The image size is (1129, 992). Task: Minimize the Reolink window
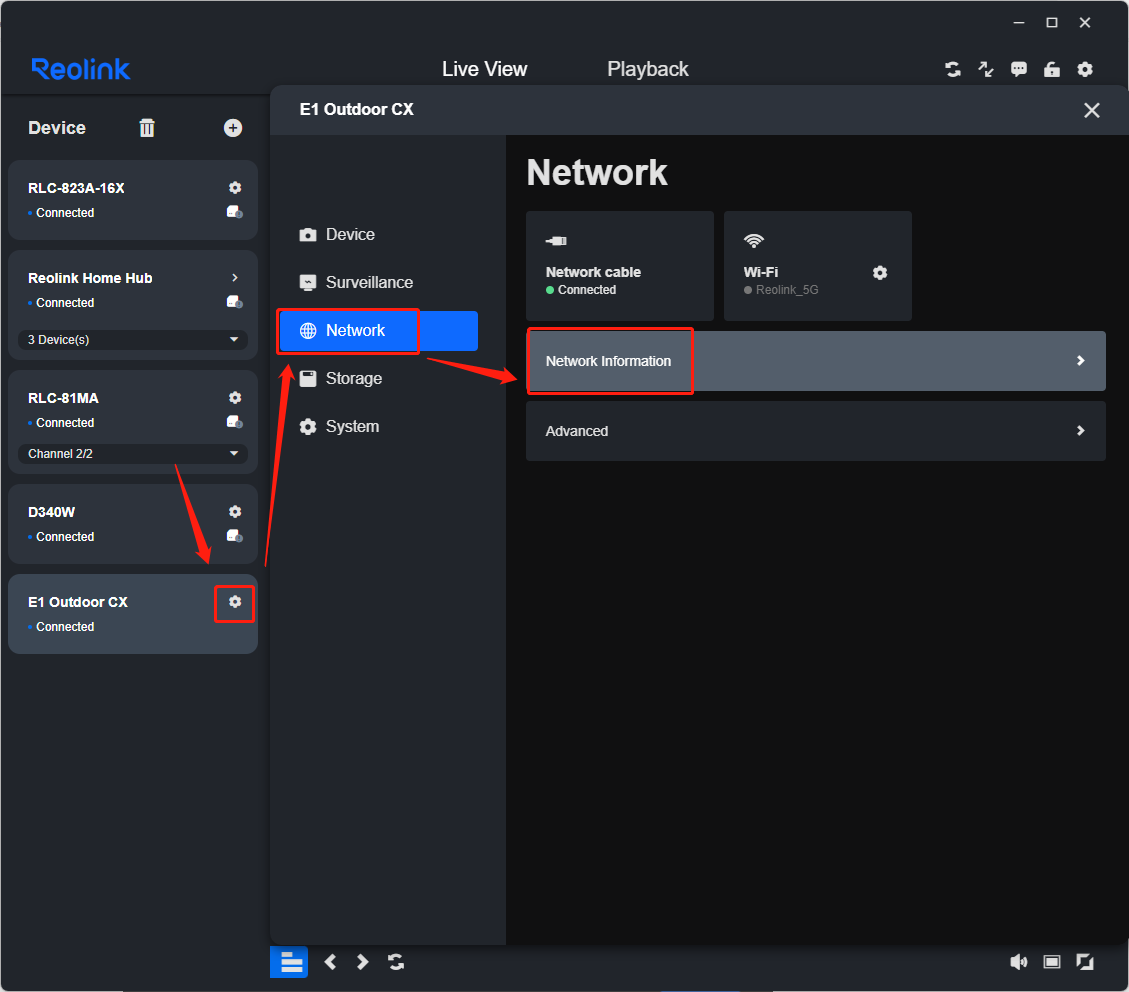1019,23
